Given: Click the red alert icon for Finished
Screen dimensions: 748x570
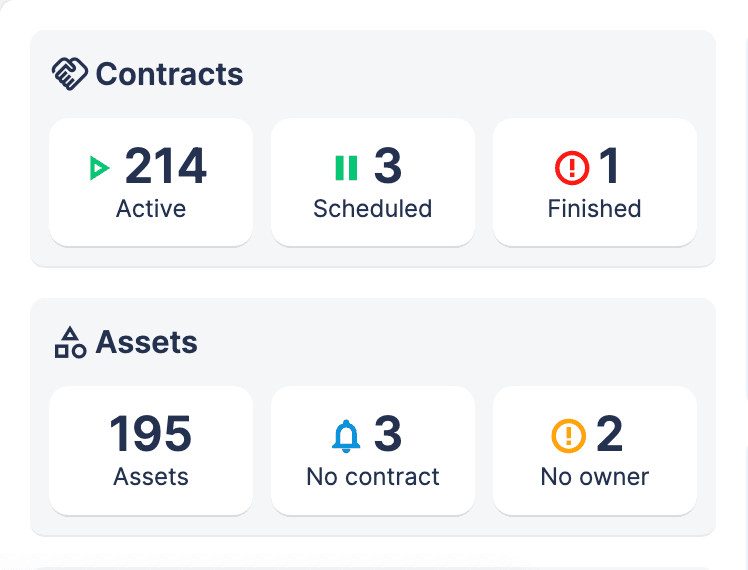Looking at the screenshot, I should tap(572, 168).
